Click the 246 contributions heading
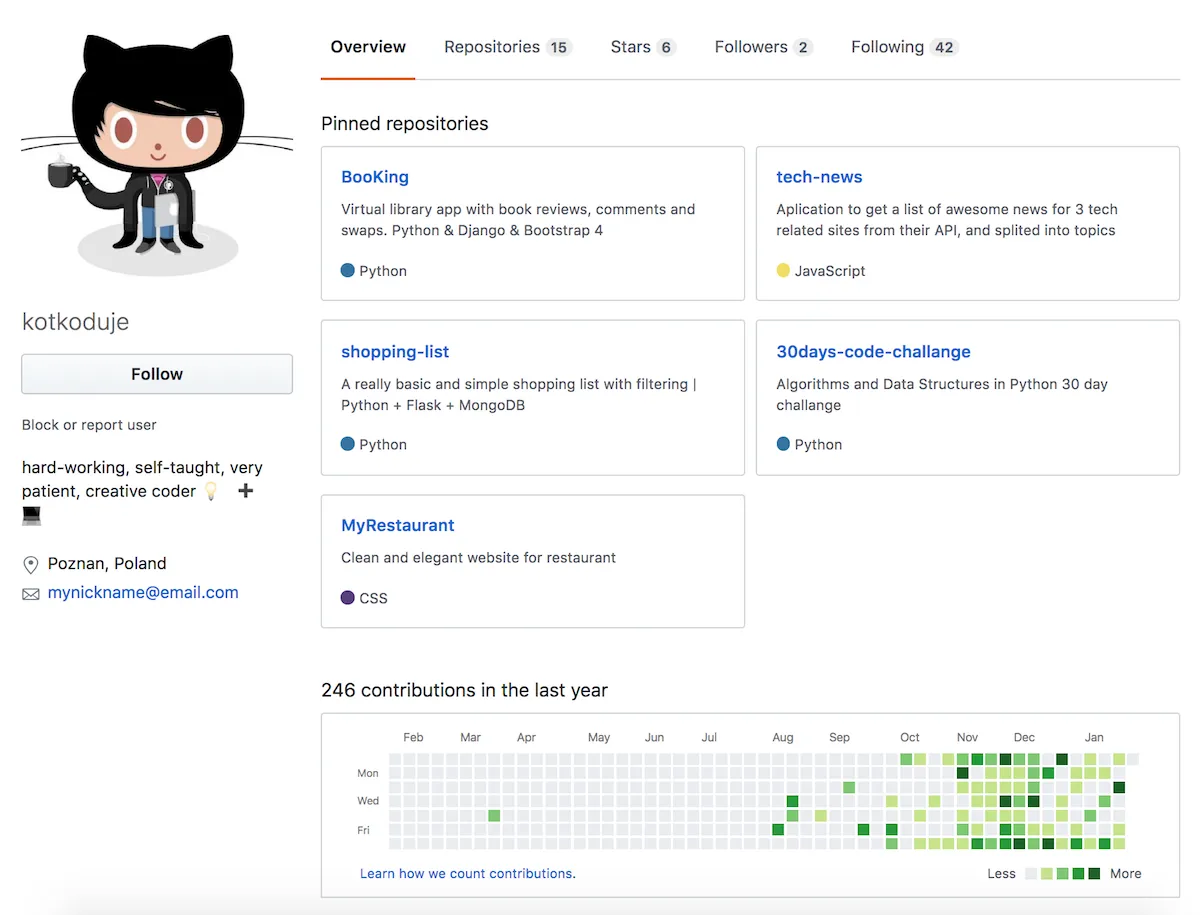 point(464,690)
